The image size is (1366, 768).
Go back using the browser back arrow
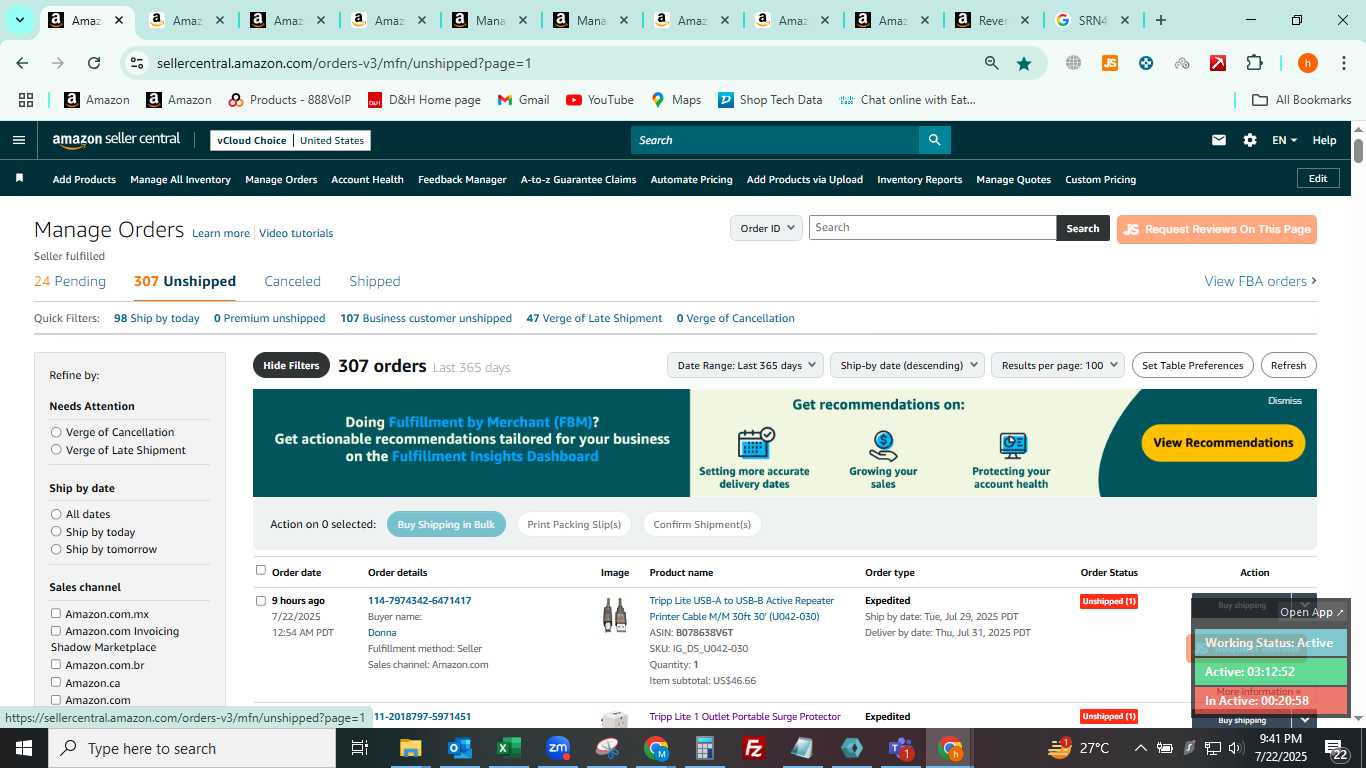[x=22, y=63]
